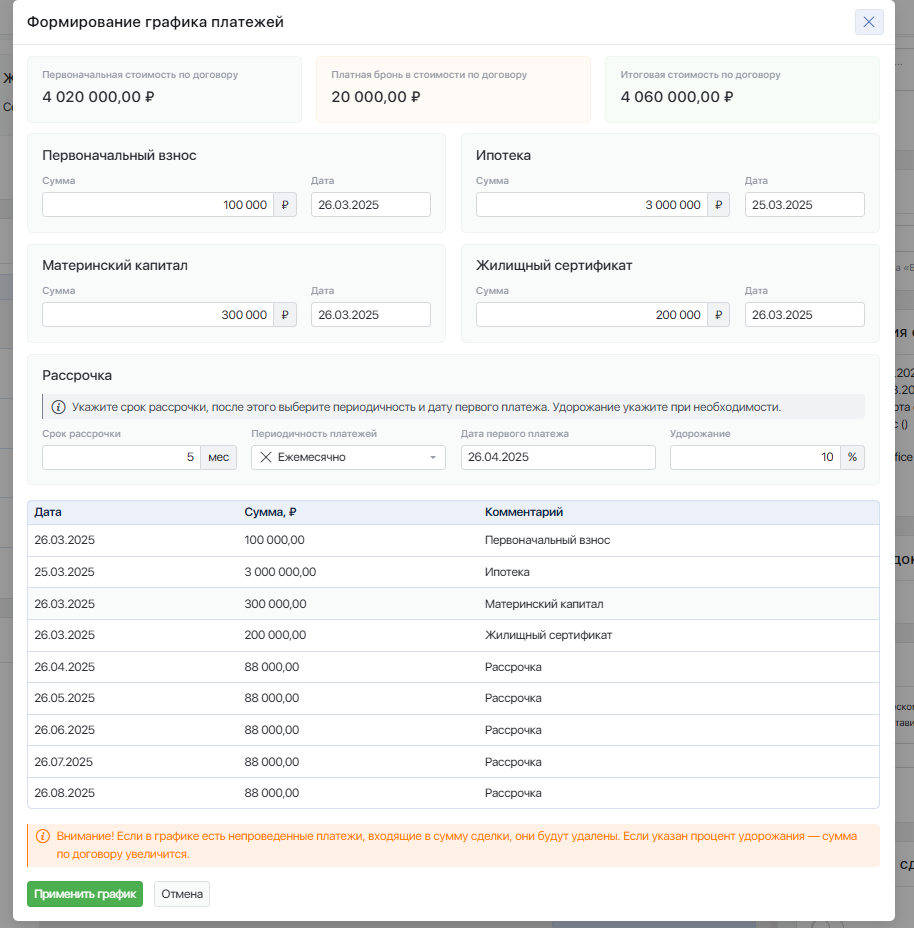Apply the schedule with Применить график
914x928 pixels.
coord(85,894)
